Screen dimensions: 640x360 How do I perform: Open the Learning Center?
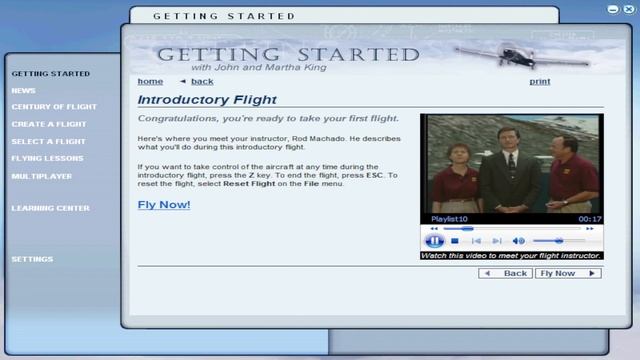coord(50,208)
